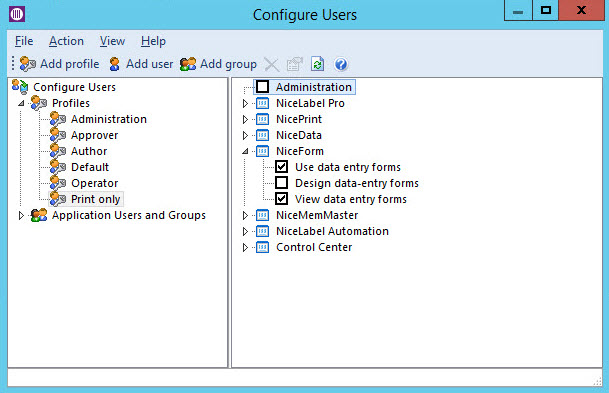
Task: Select the Profiles node label
Action: (x=71, y=103)
